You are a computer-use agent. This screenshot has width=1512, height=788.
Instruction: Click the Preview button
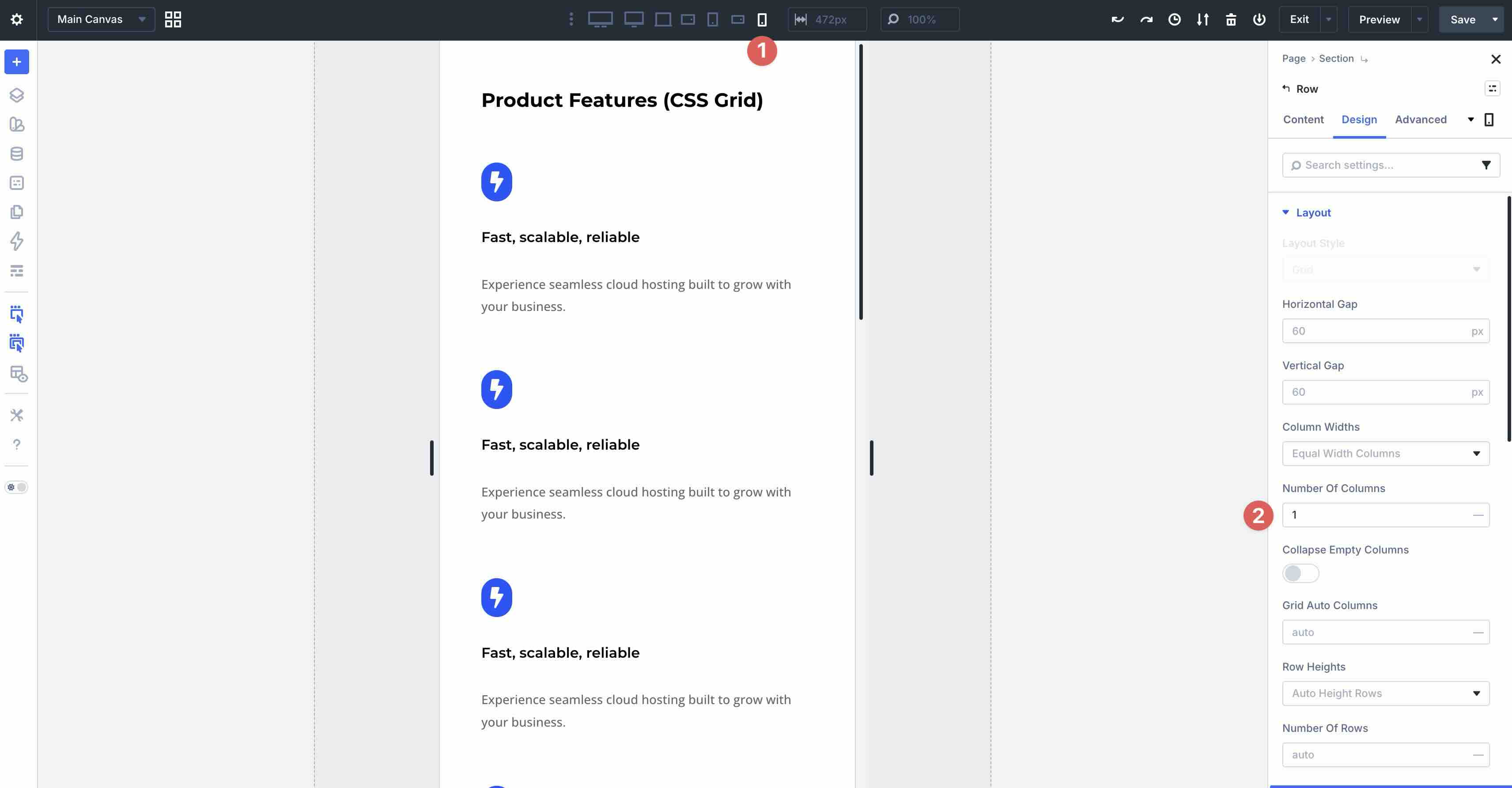(x=1380, y=19)
